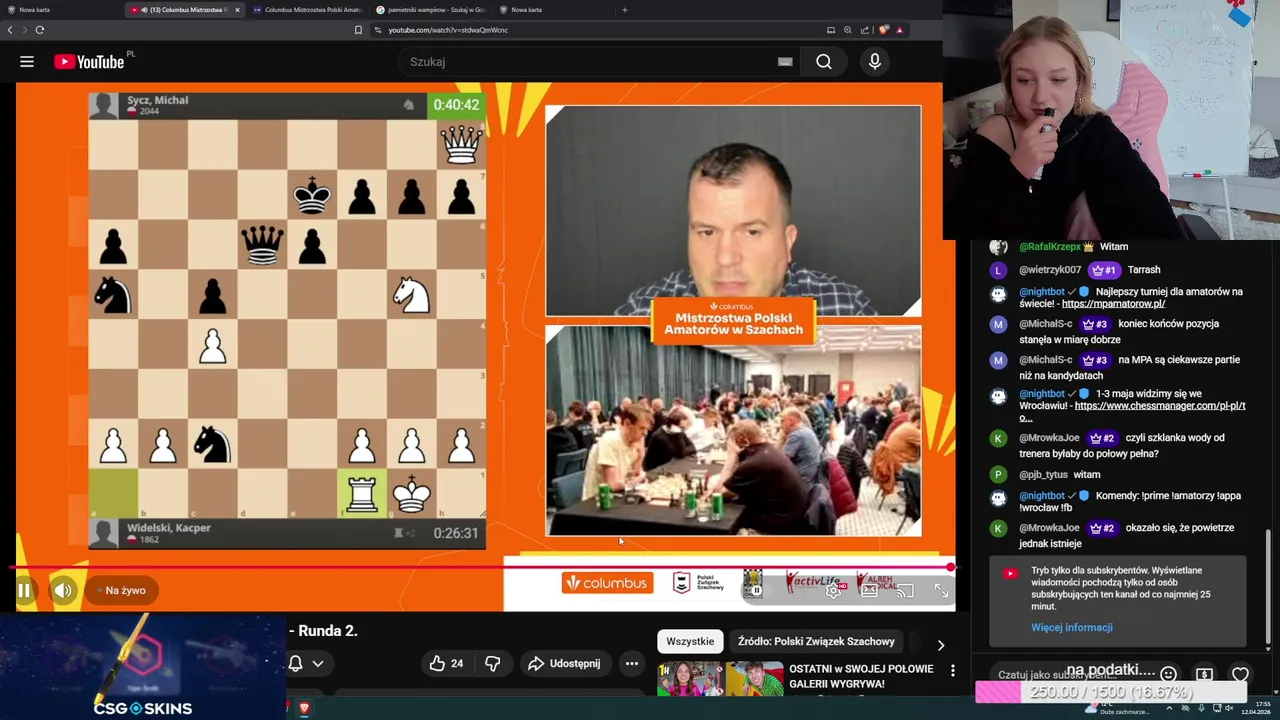Screen dimensions: 1280x720
Task: Bookmark this page
Action: [358, 30]
